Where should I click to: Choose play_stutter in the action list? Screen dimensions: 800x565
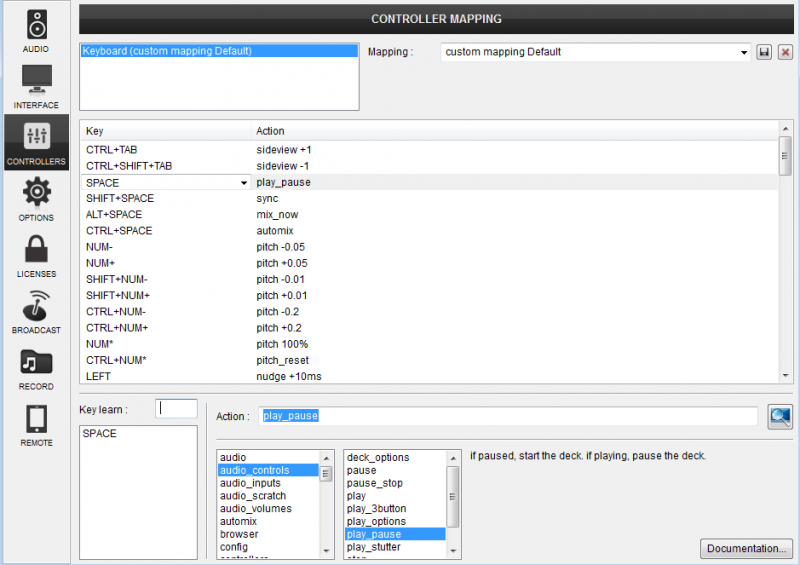pyautogui.click(x=374, y=547)
